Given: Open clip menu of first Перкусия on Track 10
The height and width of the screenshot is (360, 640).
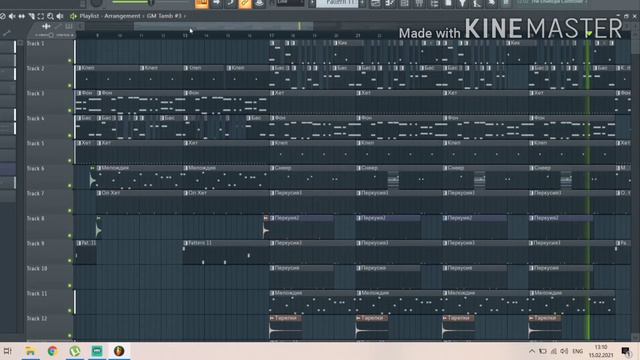Looking at the screenshot, I should point(272,268).
